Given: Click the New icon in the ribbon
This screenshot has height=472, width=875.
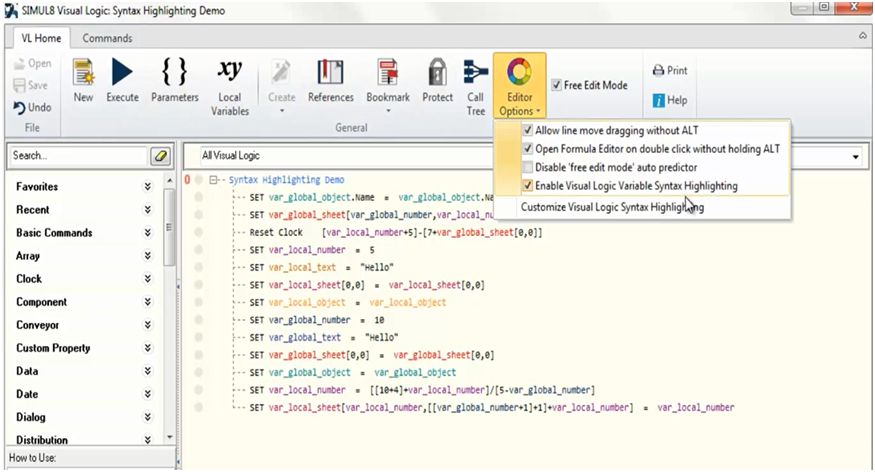Looking at the screenshot, I should point(83,72).
